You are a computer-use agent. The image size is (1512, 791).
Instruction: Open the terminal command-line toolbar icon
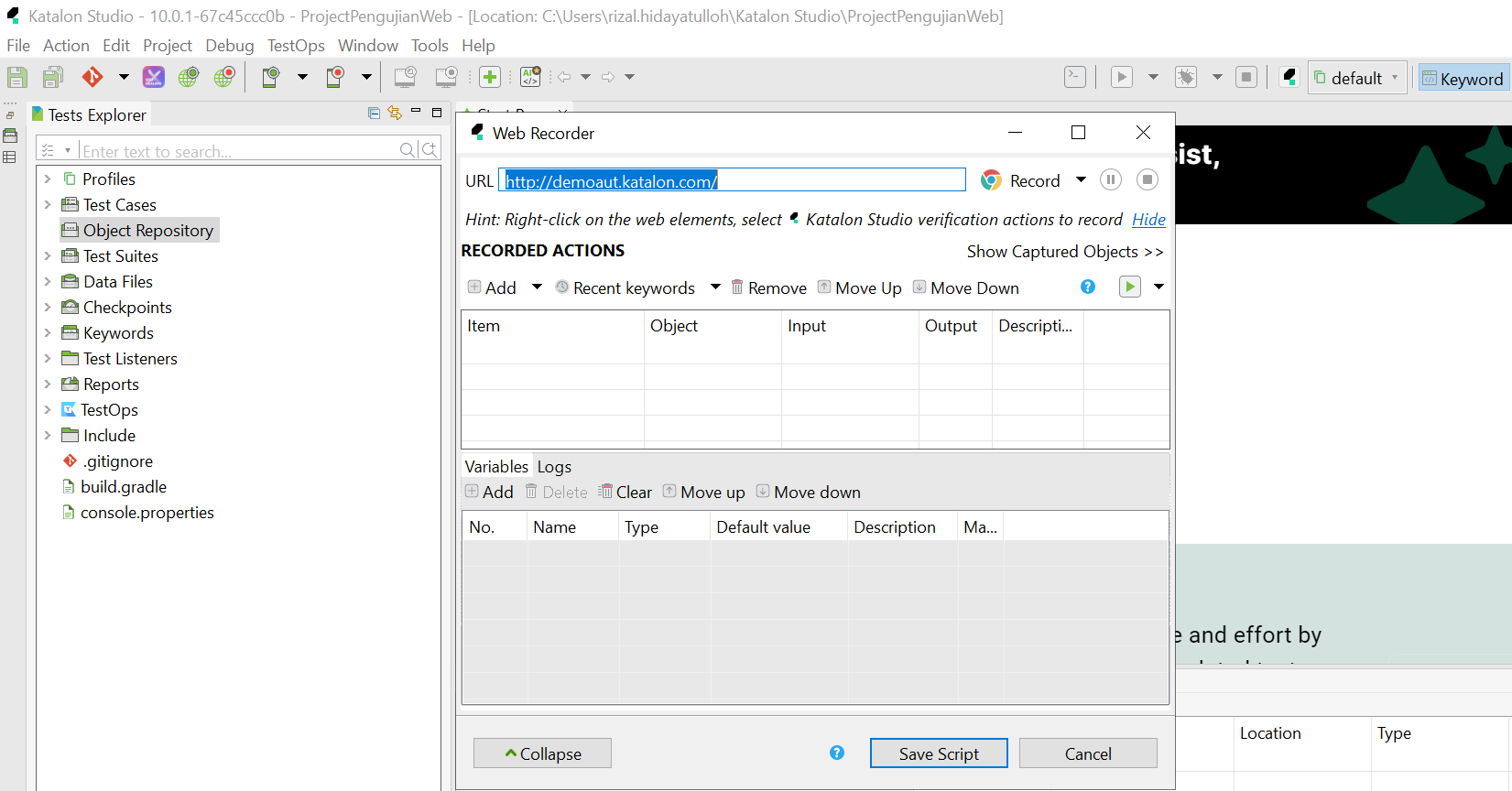pos(1075,77)
